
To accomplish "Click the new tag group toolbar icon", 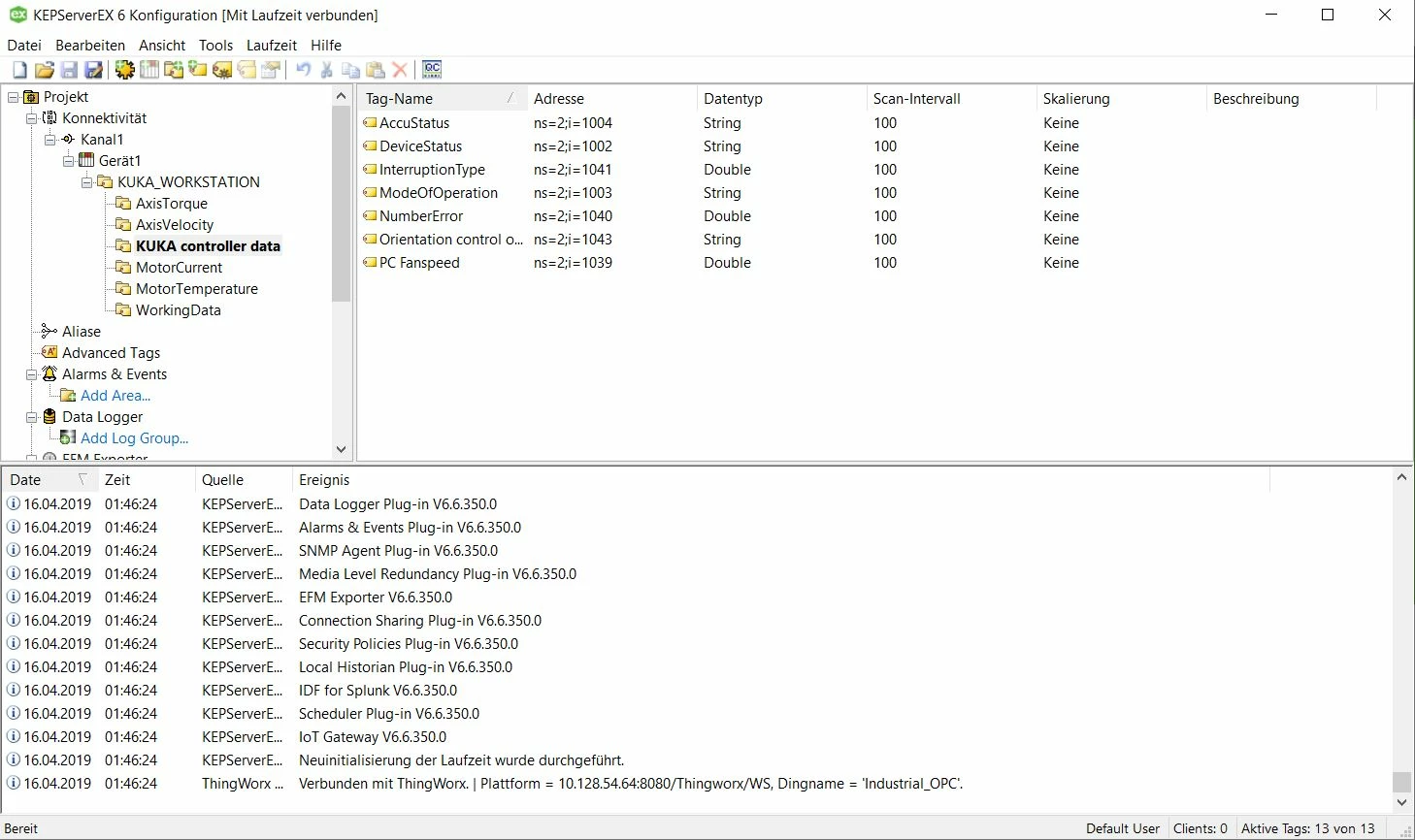I will (174, 70).
